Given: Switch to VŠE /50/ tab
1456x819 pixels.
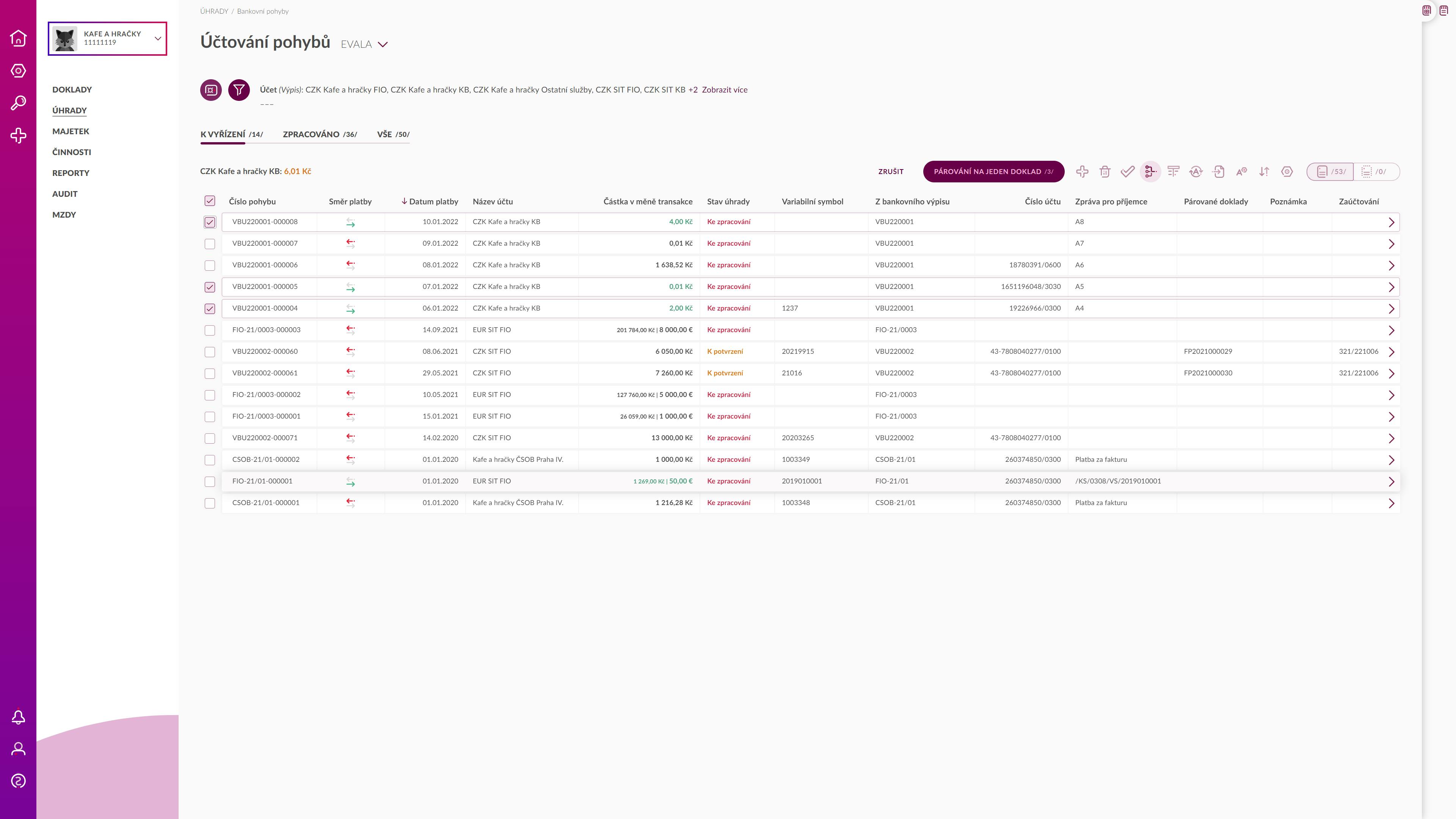Looking at the screenshot, I should [x=394, y=134].
